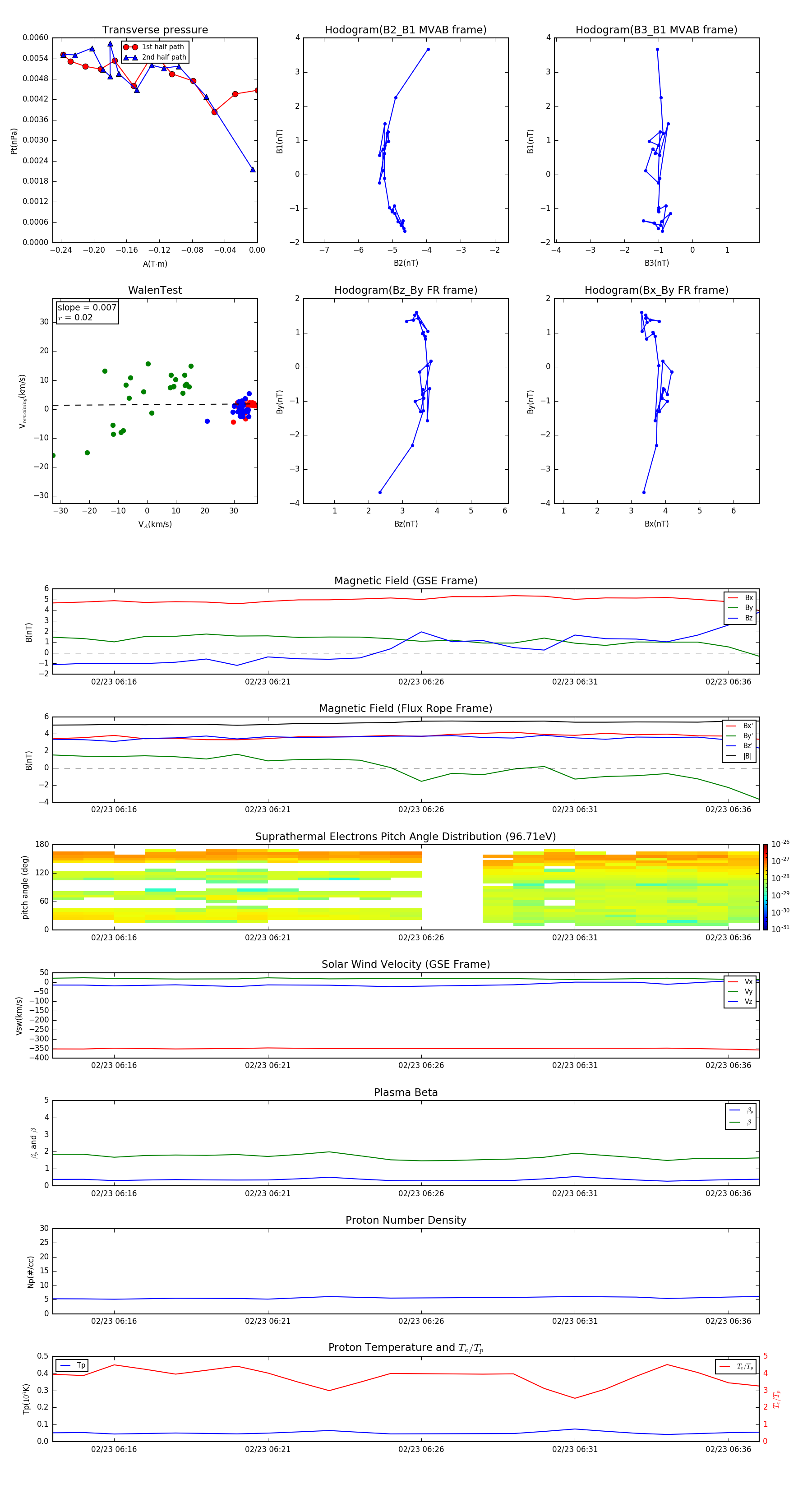Image resolution: width=812 pixels, height=1489 pixels.
Task: Click the 'Bx(nT)' x-axis label
Action: click(x=656, y=524)
